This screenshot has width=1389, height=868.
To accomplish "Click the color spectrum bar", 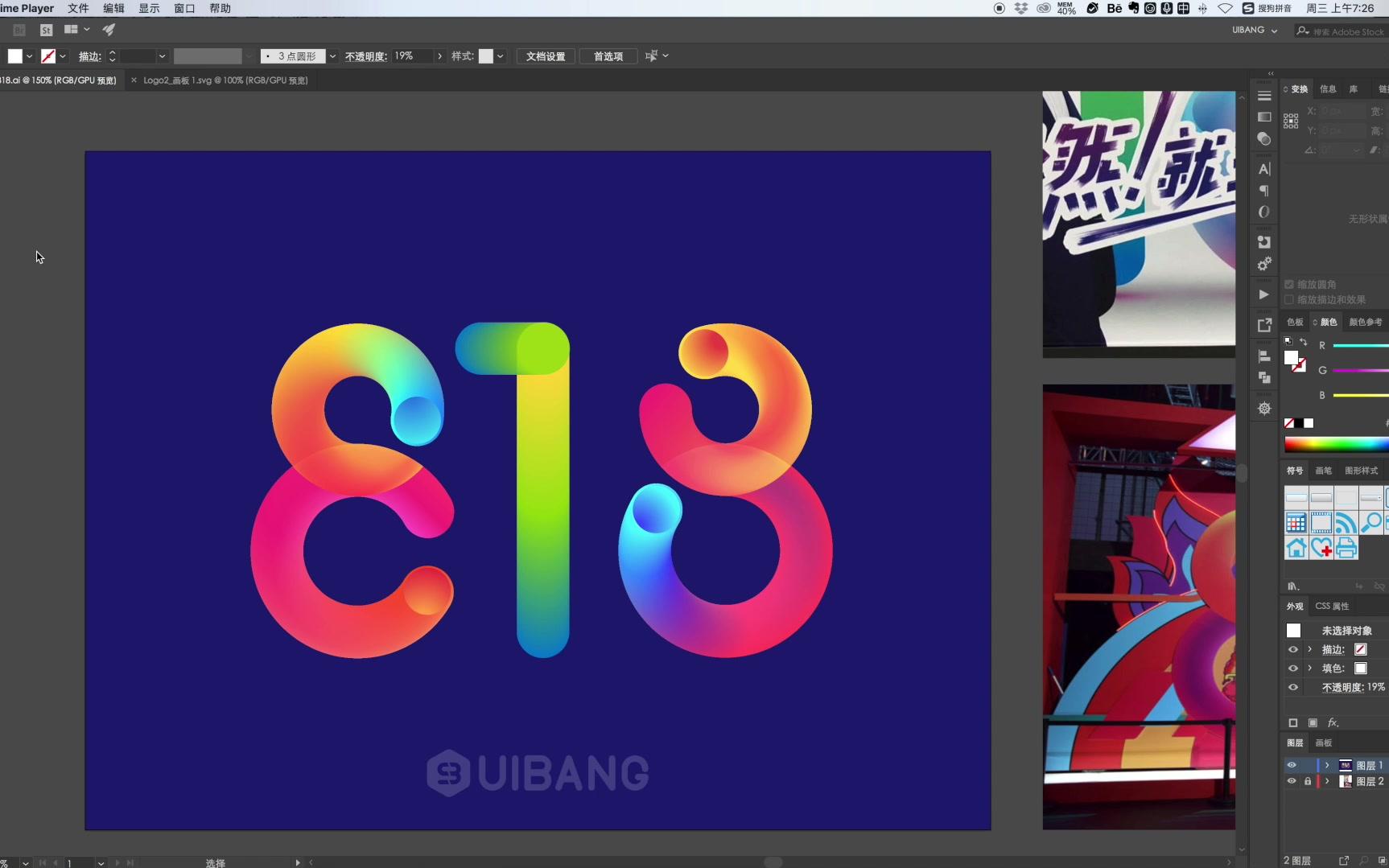I will click(x=1336, y=444).
